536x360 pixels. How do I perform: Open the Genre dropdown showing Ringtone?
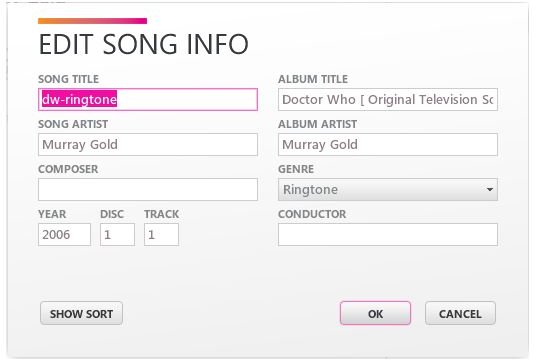pos(388,189)
